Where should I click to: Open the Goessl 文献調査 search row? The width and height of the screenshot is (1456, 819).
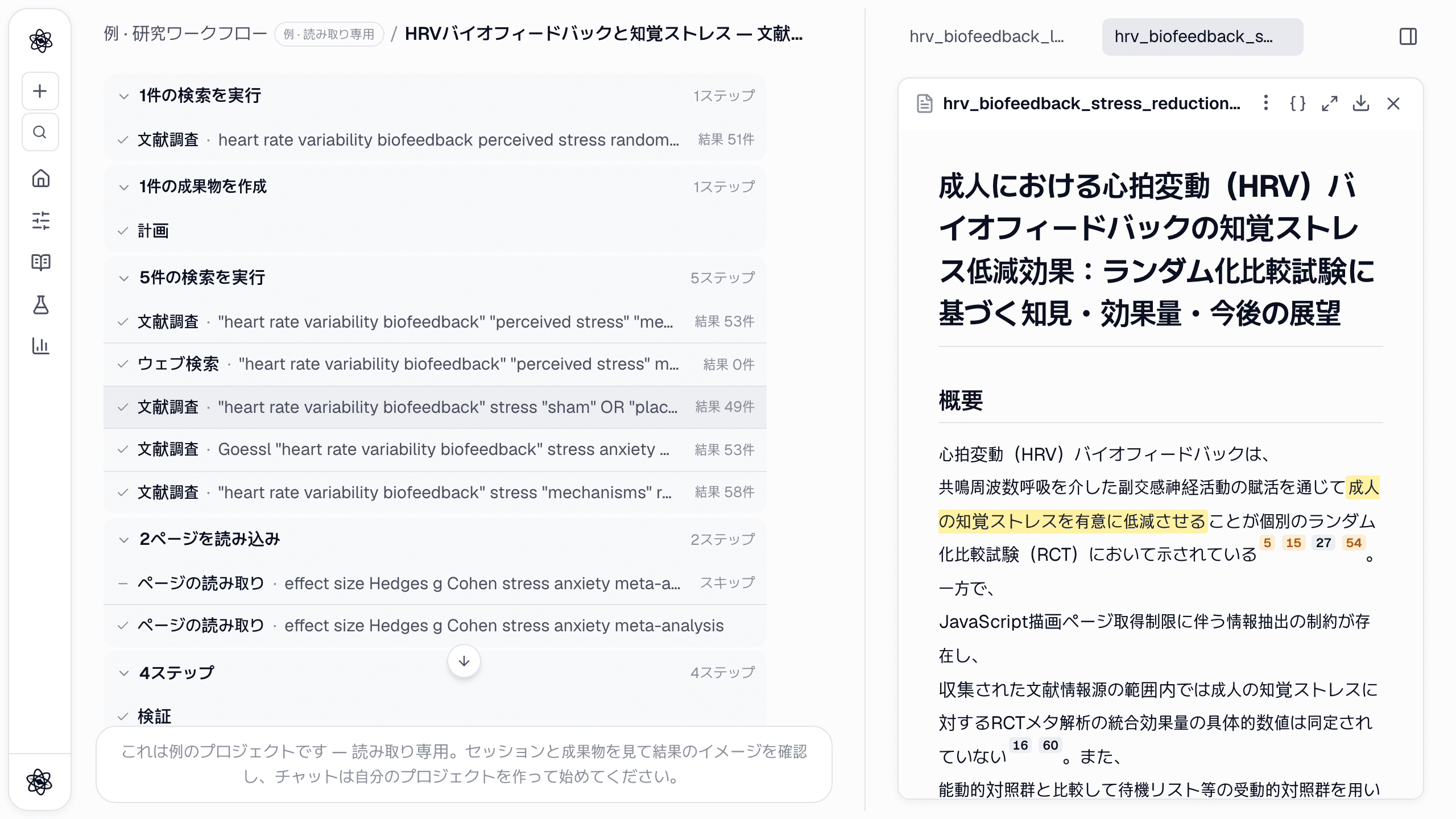(x=435, y=449)
